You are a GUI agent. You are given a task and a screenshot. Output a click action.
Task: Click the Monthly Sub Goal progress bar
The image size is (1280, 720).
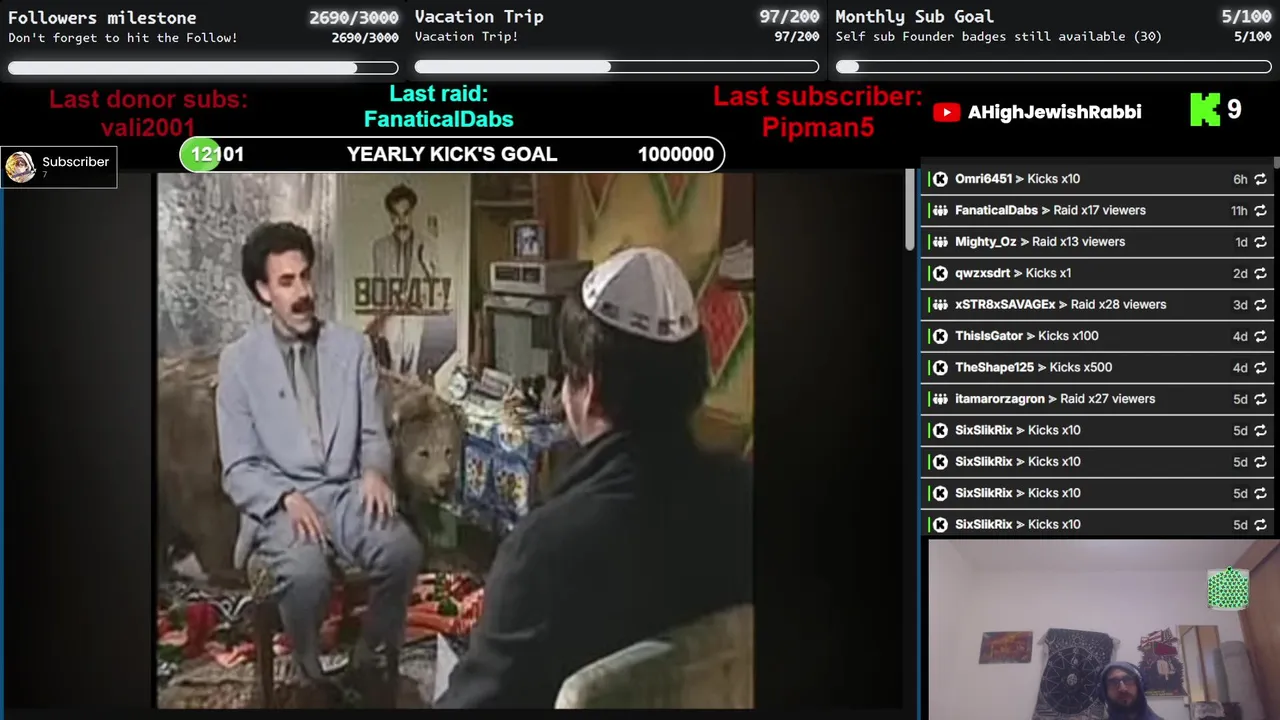(x=1054, y=67)
